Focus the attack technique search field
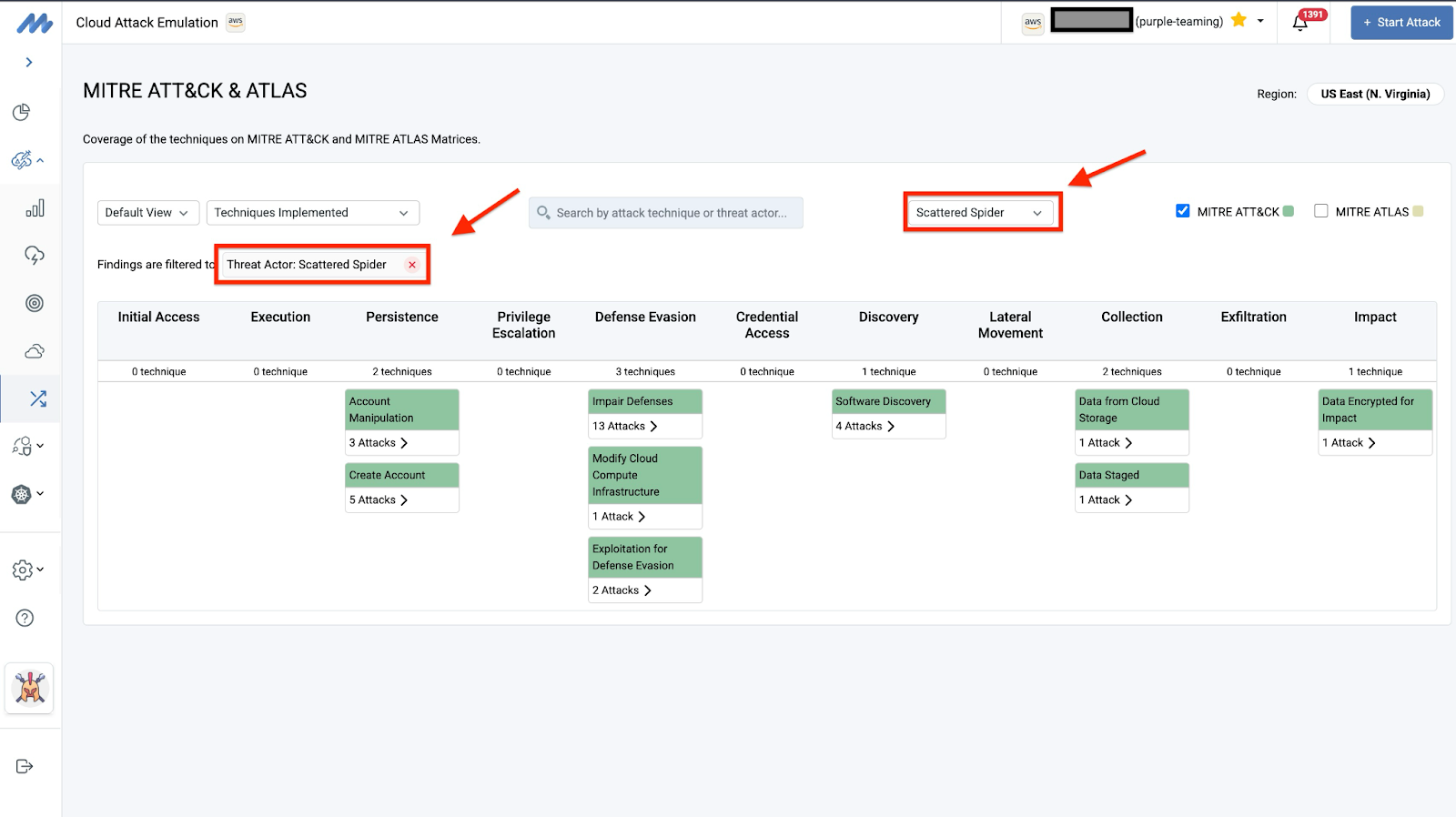This screenshot has width=1456, height=817. click(x=666, y=213)
